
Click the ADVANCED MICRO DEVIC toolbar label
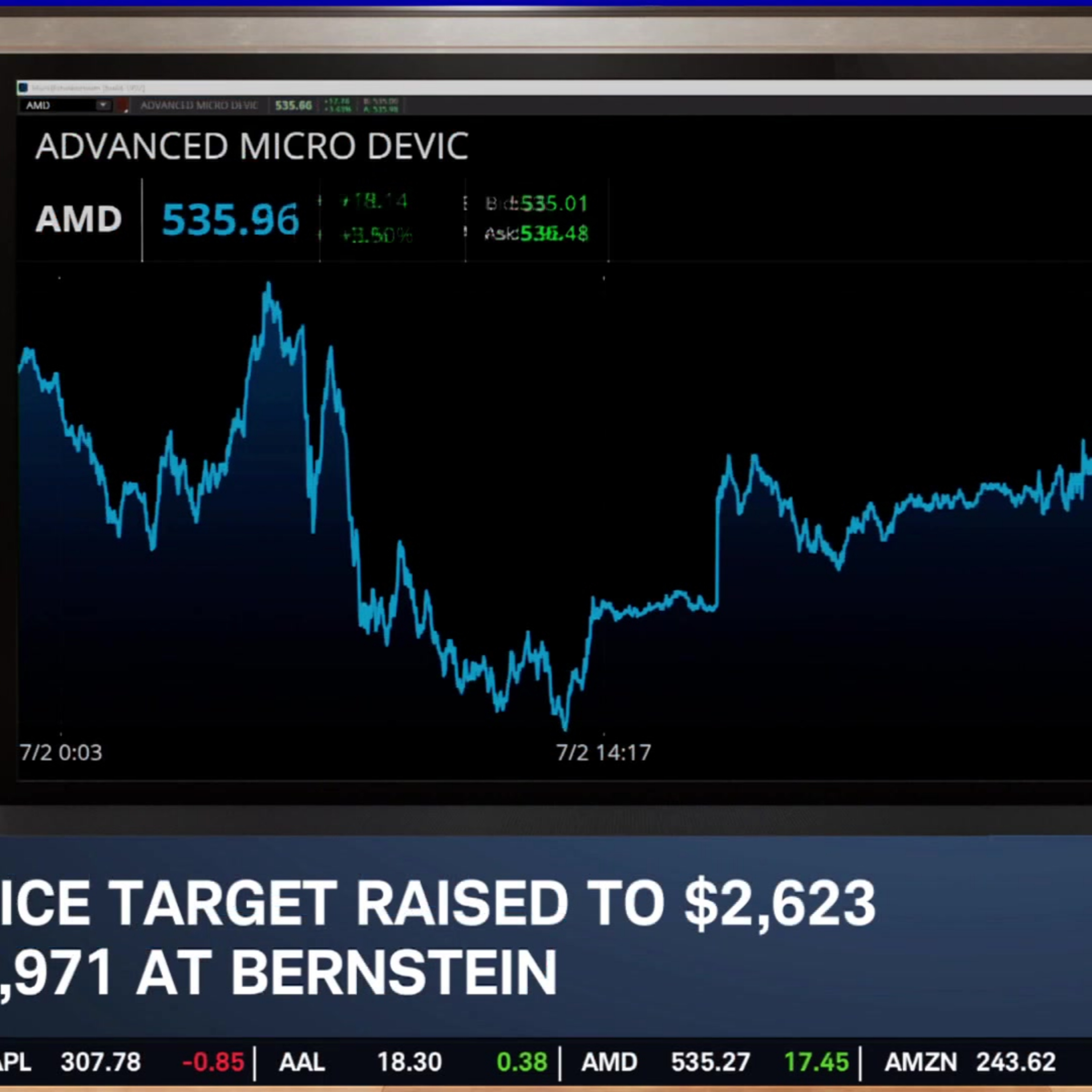click(199, 105)
